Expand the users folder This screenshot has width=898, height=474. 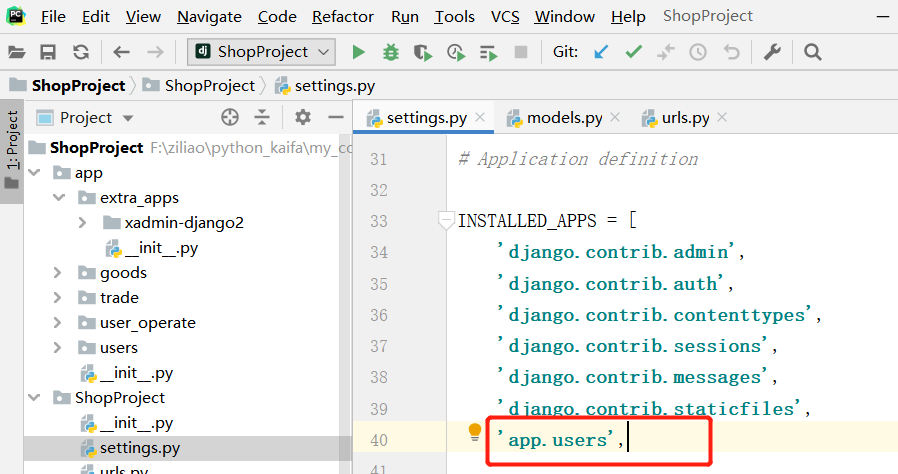click(57, 347)
